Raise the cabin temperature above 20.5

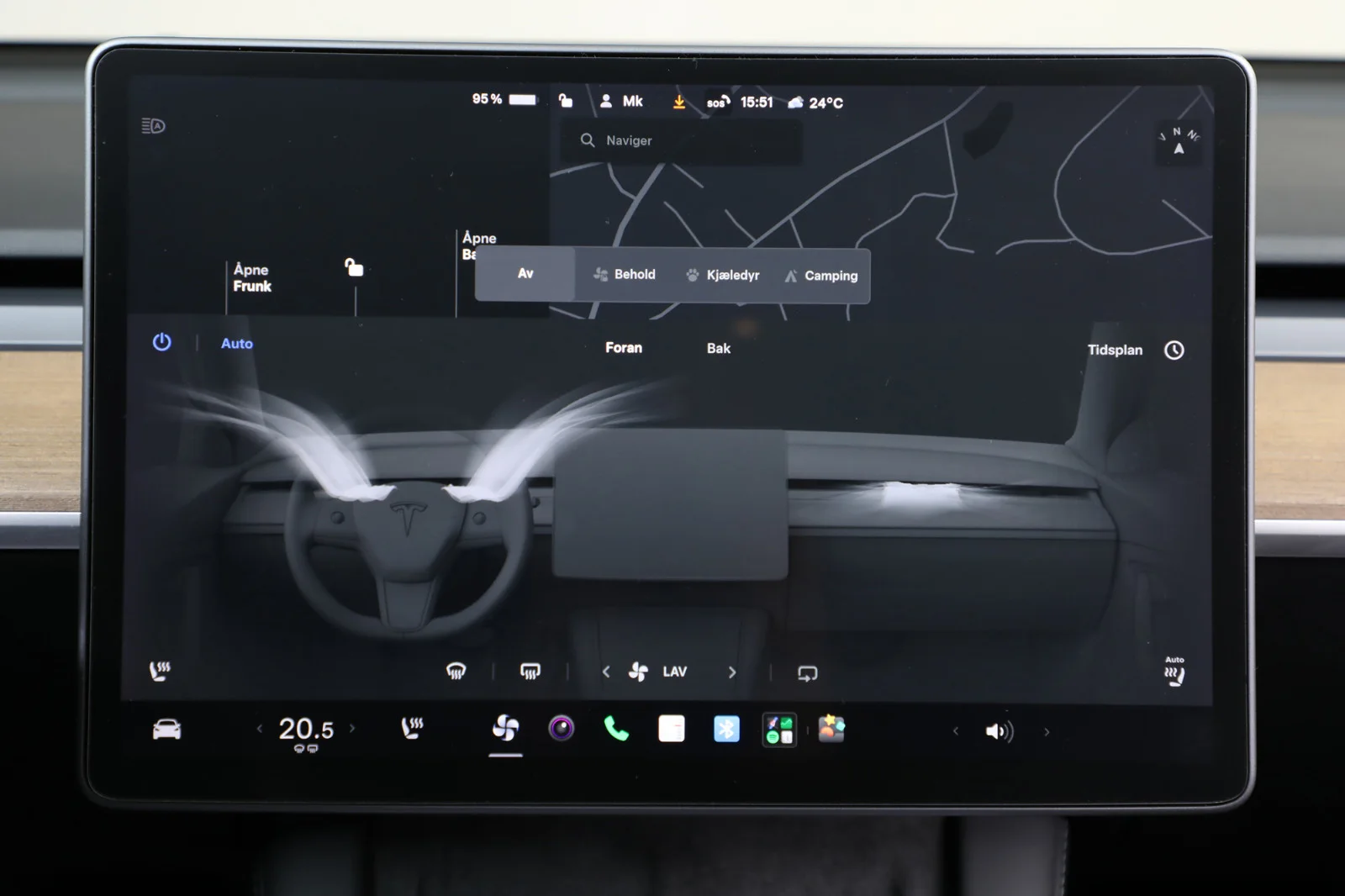[x=352, y=729]
